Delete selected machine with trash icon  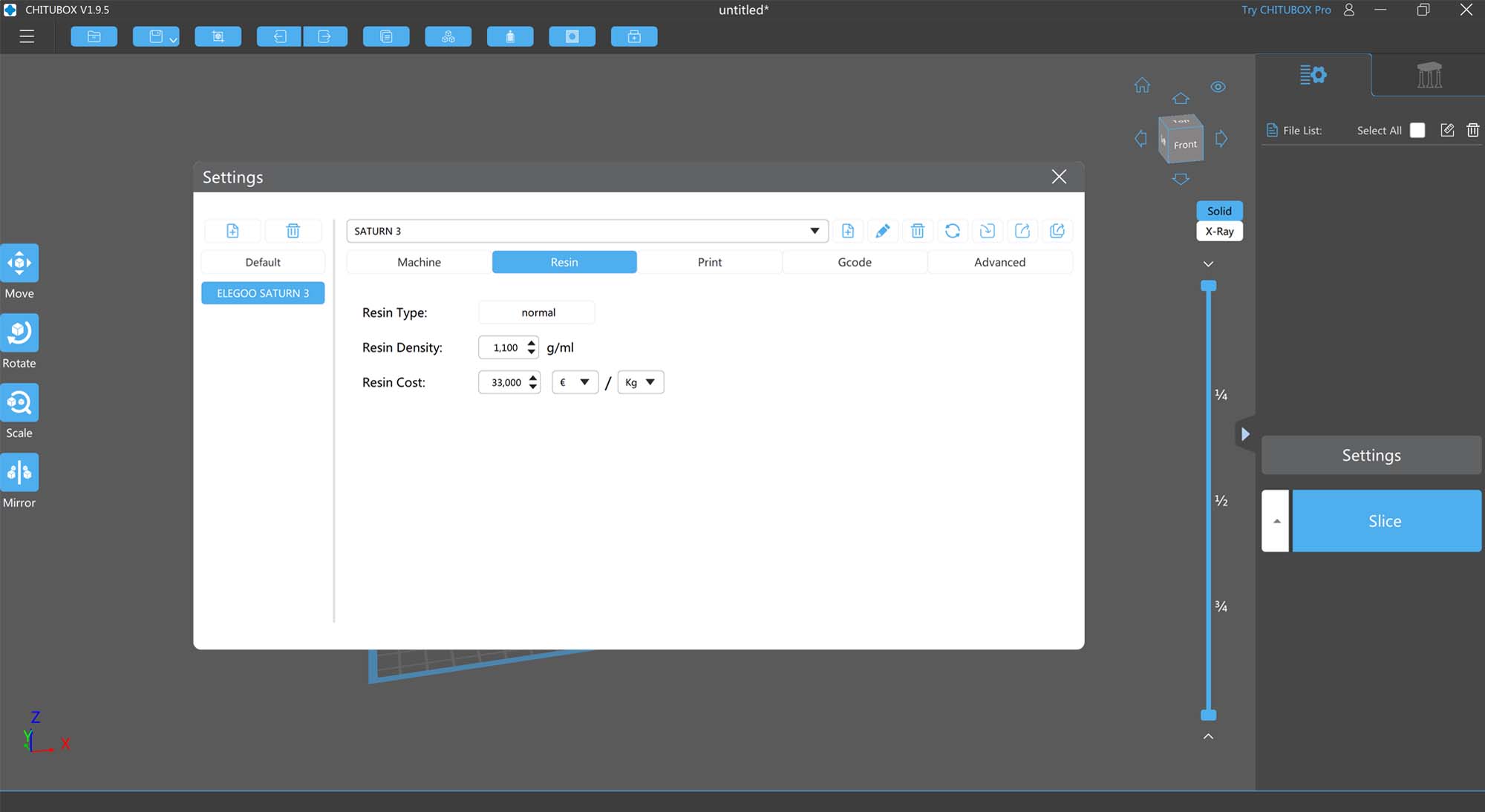(293, 231)
